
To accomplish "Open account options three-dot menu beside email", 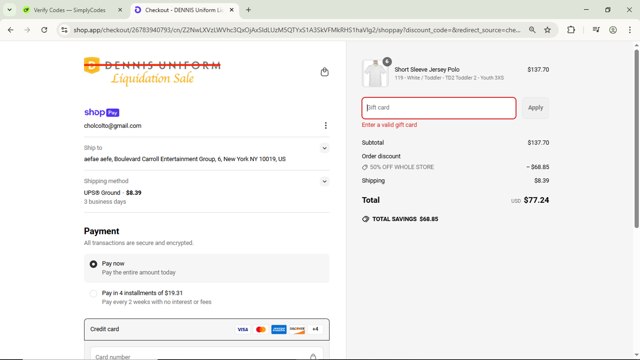I will pyautogui.click(x=325, y=125).
